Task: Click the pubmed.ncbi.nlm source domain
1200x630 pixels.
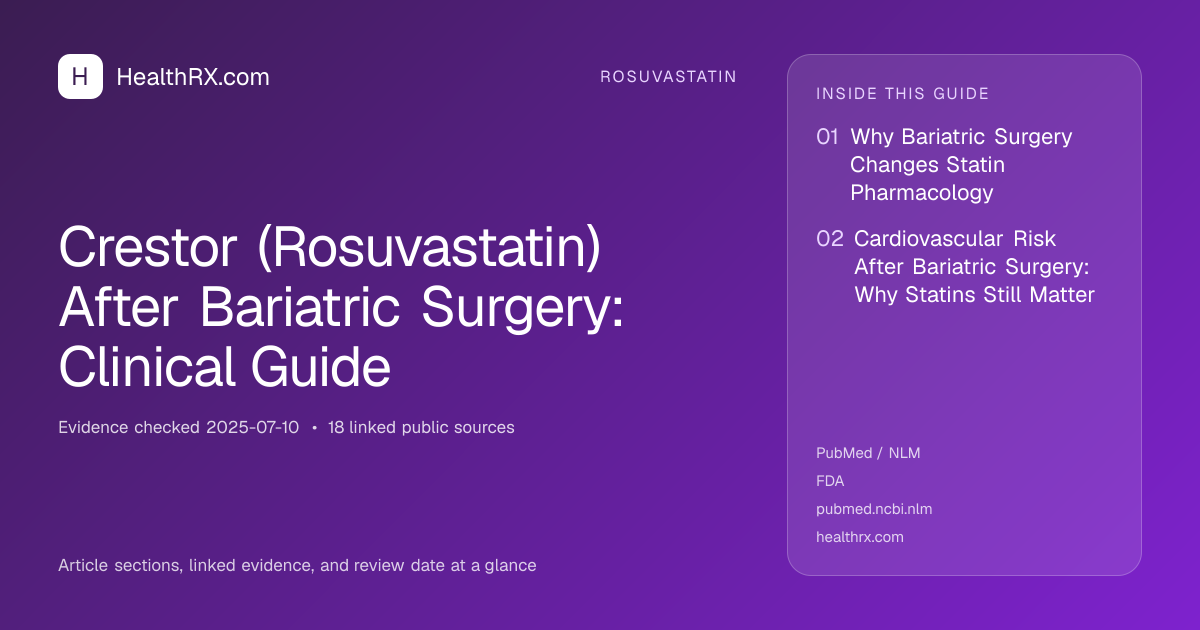Action: (x=874, y=509)
